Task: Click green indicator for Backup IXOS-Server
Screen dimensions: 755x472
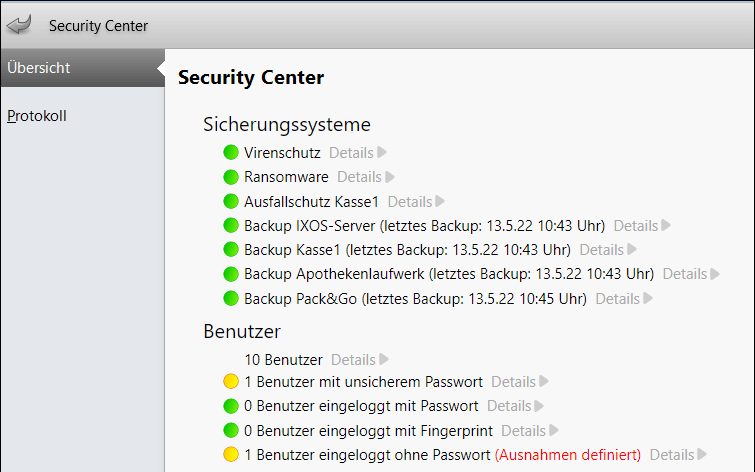Action: (231, 225)
